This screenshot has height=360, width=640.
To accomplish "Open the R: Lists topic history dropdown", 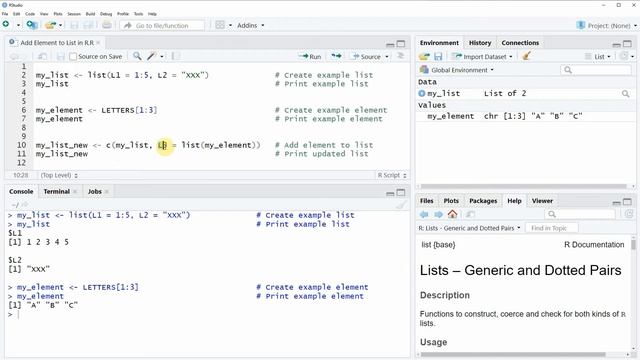I will (469, 228).
